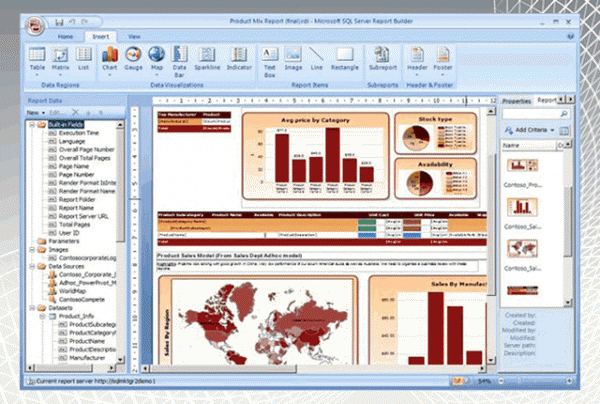
Task: Select the Manufacturer dataset field
Action: tap(87, 358)
